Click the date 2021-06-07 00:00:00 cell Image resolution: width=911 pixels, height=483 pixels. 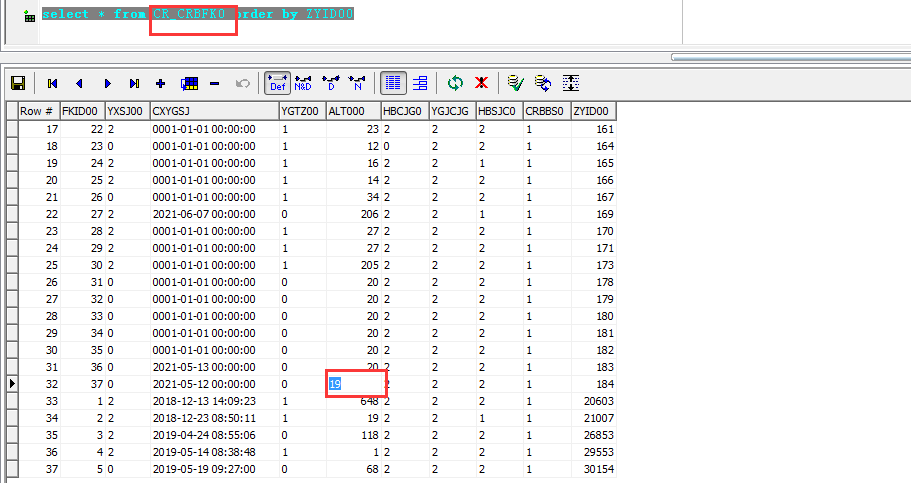click(x=214, y=214)
